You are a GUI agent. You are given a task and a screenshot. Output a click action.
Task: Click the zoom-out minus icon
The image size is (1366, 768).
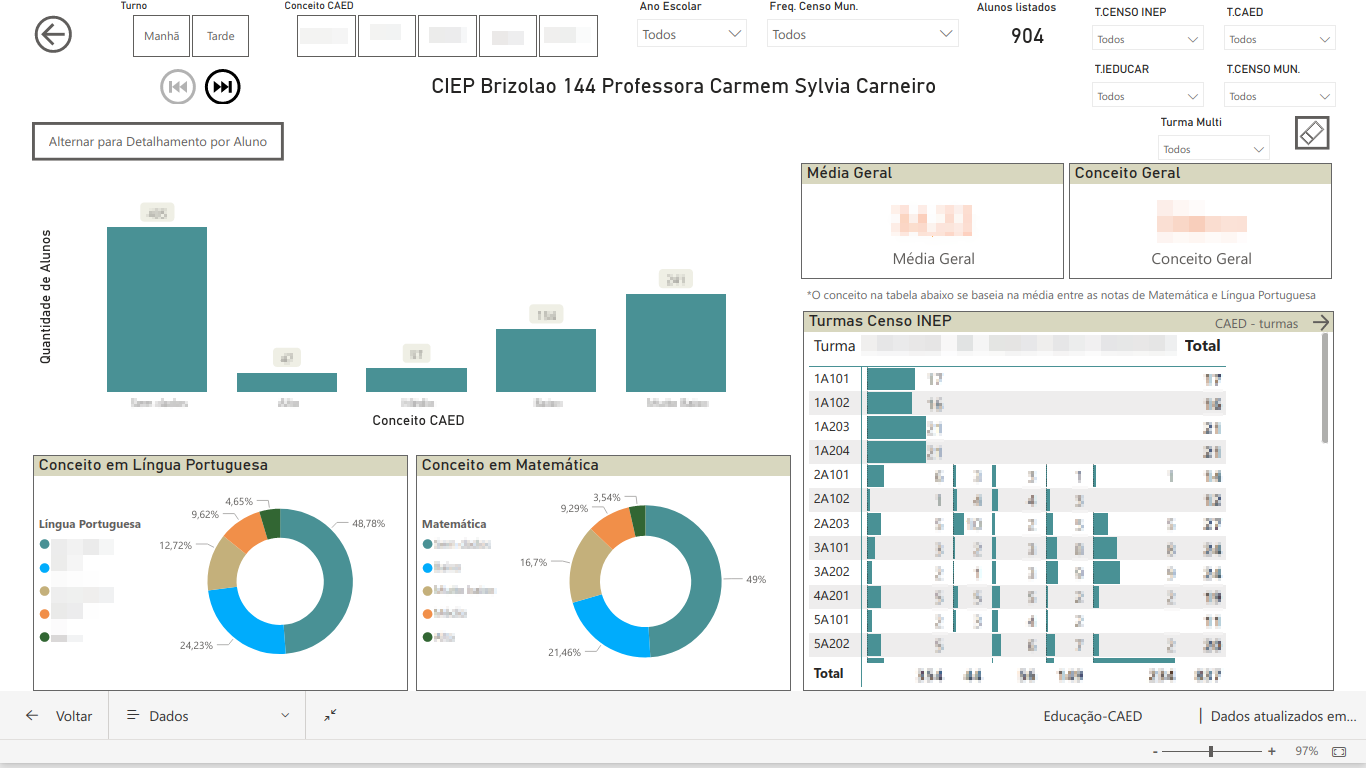click(1155, 751)
